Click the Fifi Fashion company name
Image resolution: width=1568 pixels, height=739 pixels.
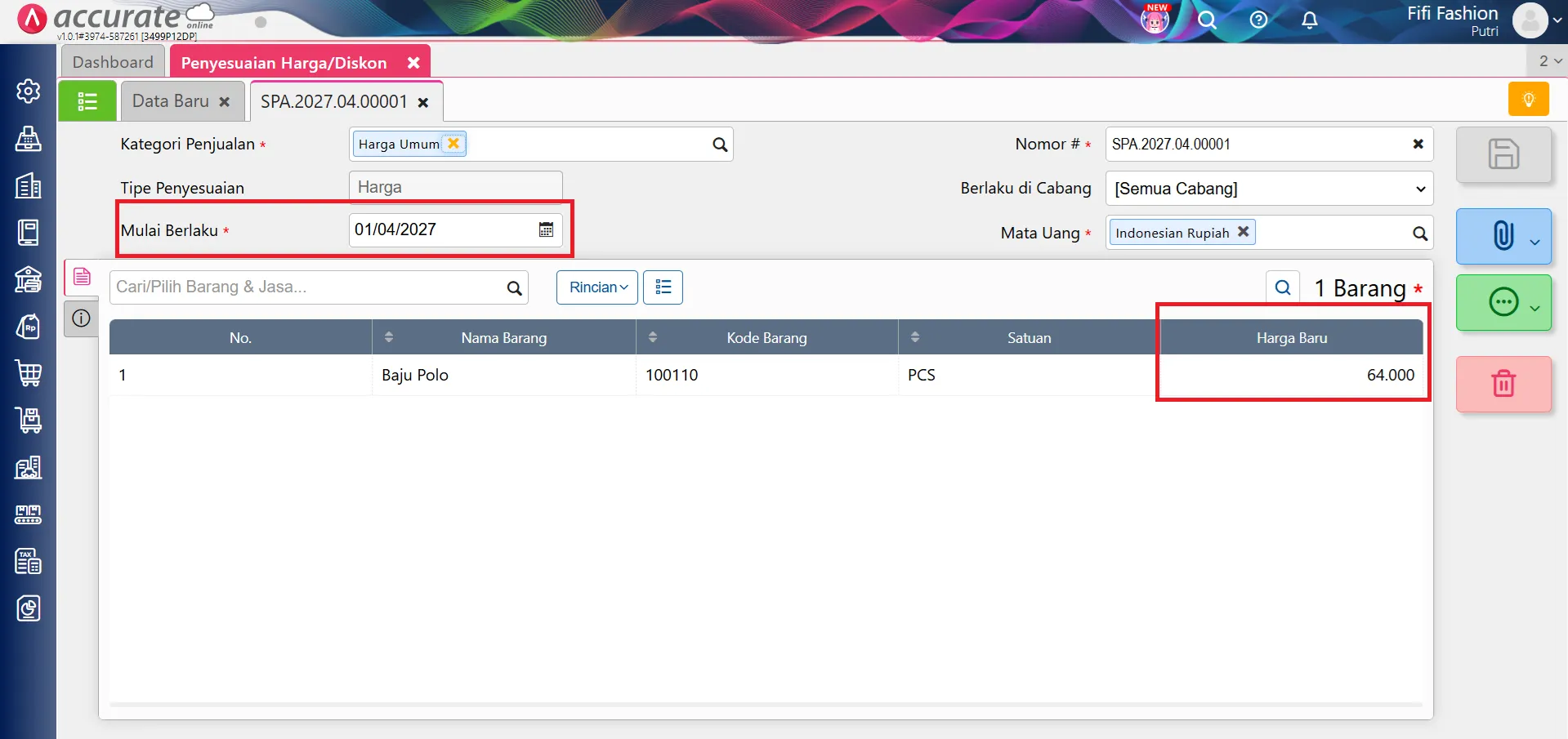tap(1452, 13)
